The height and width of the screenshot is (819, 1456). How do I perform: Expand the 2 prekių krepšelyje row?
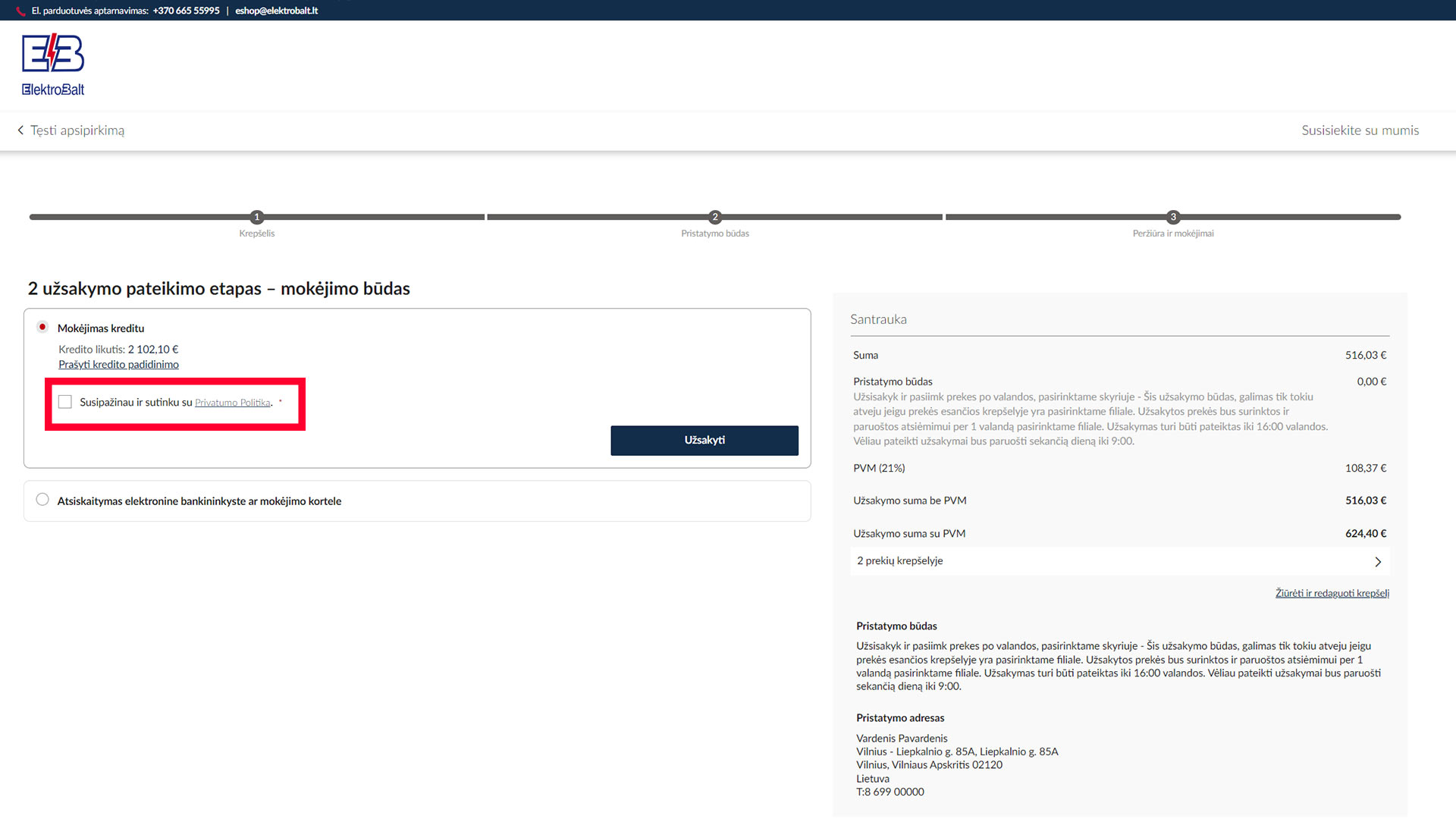pyautogui.click(x=900, y=561)
